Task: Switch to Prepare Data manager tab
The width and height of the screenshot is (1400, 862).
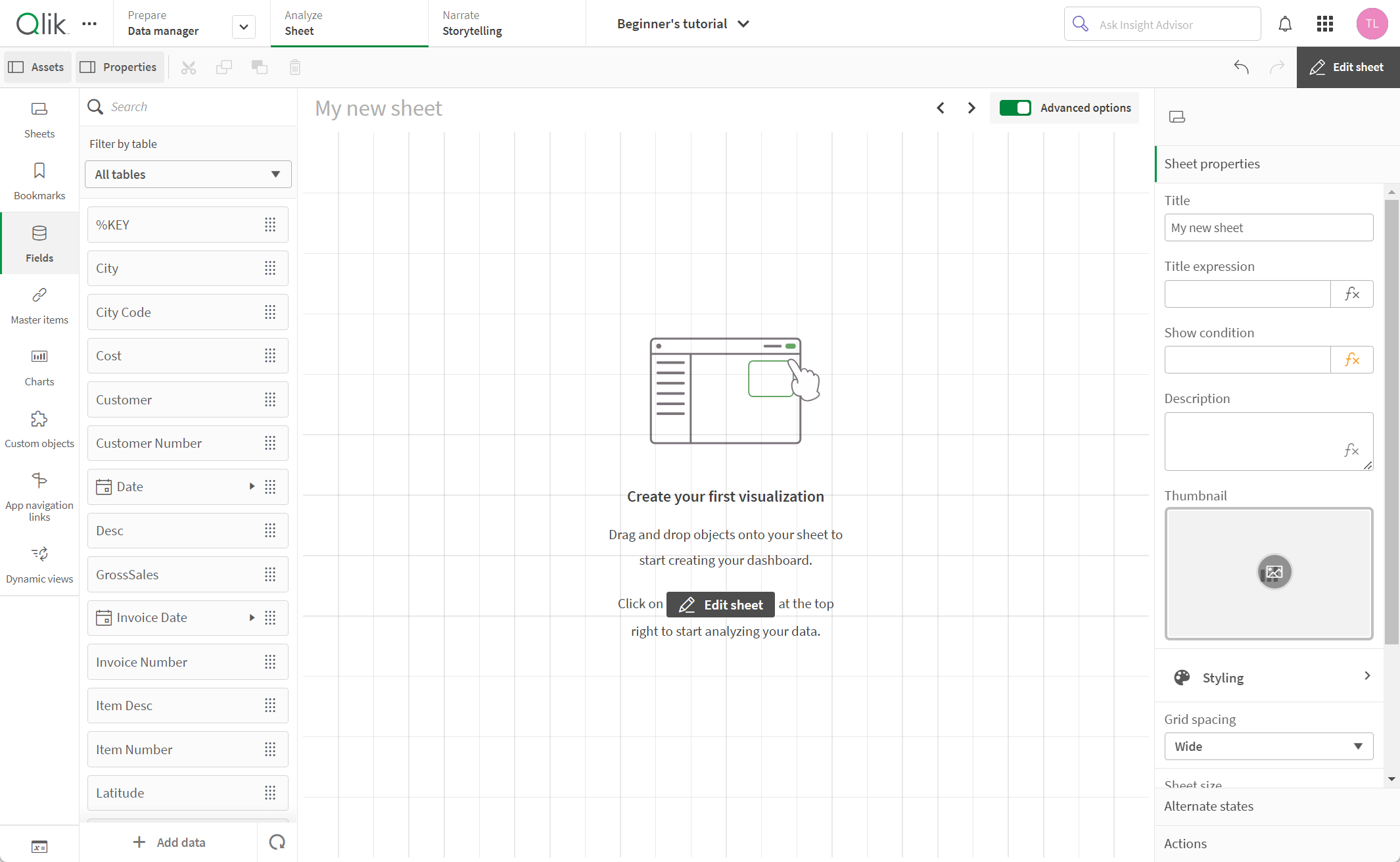Action: 163,23
